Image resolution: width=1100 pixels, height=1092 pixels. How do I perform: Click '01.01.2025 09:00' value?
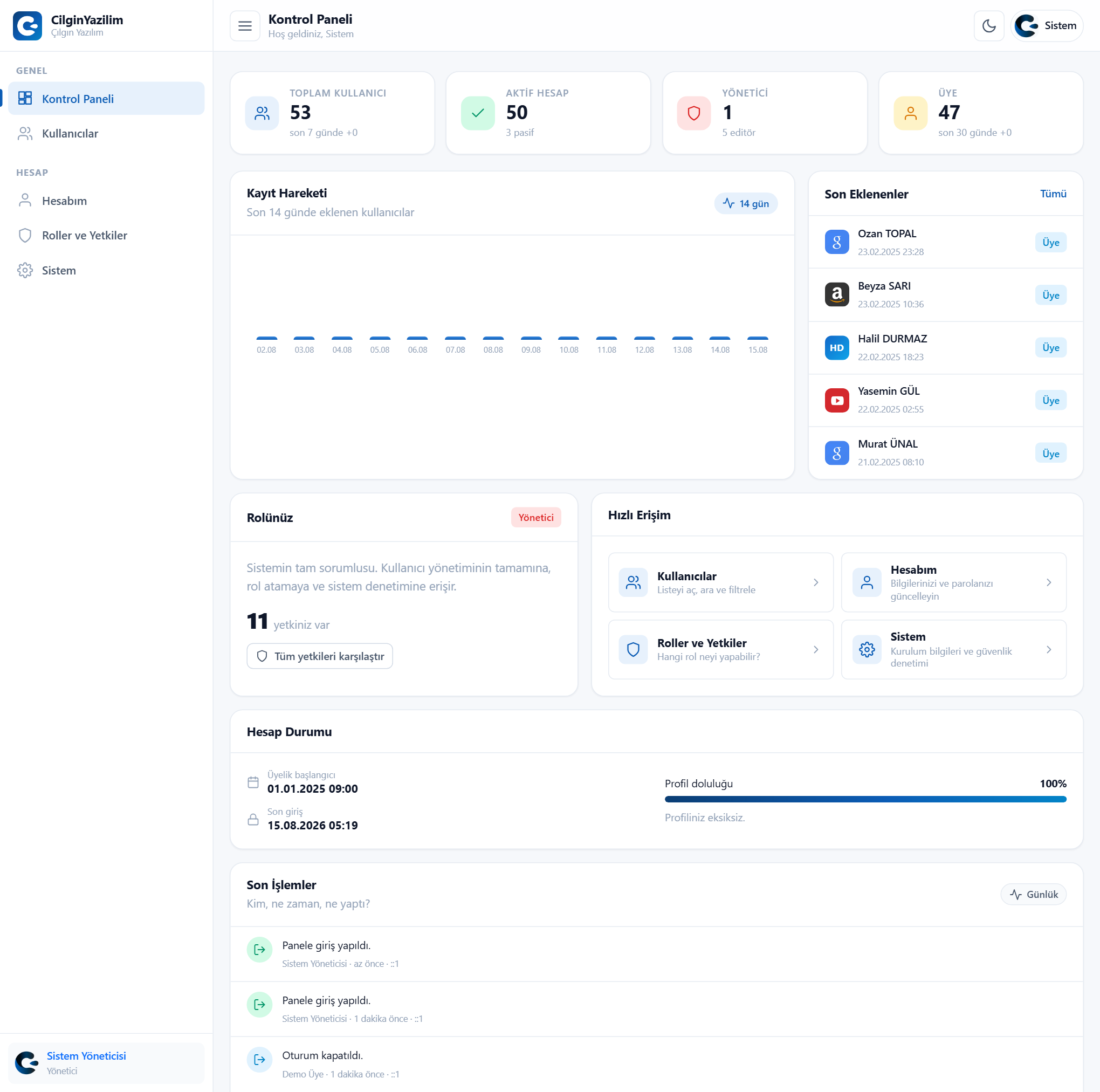point(313,788)
